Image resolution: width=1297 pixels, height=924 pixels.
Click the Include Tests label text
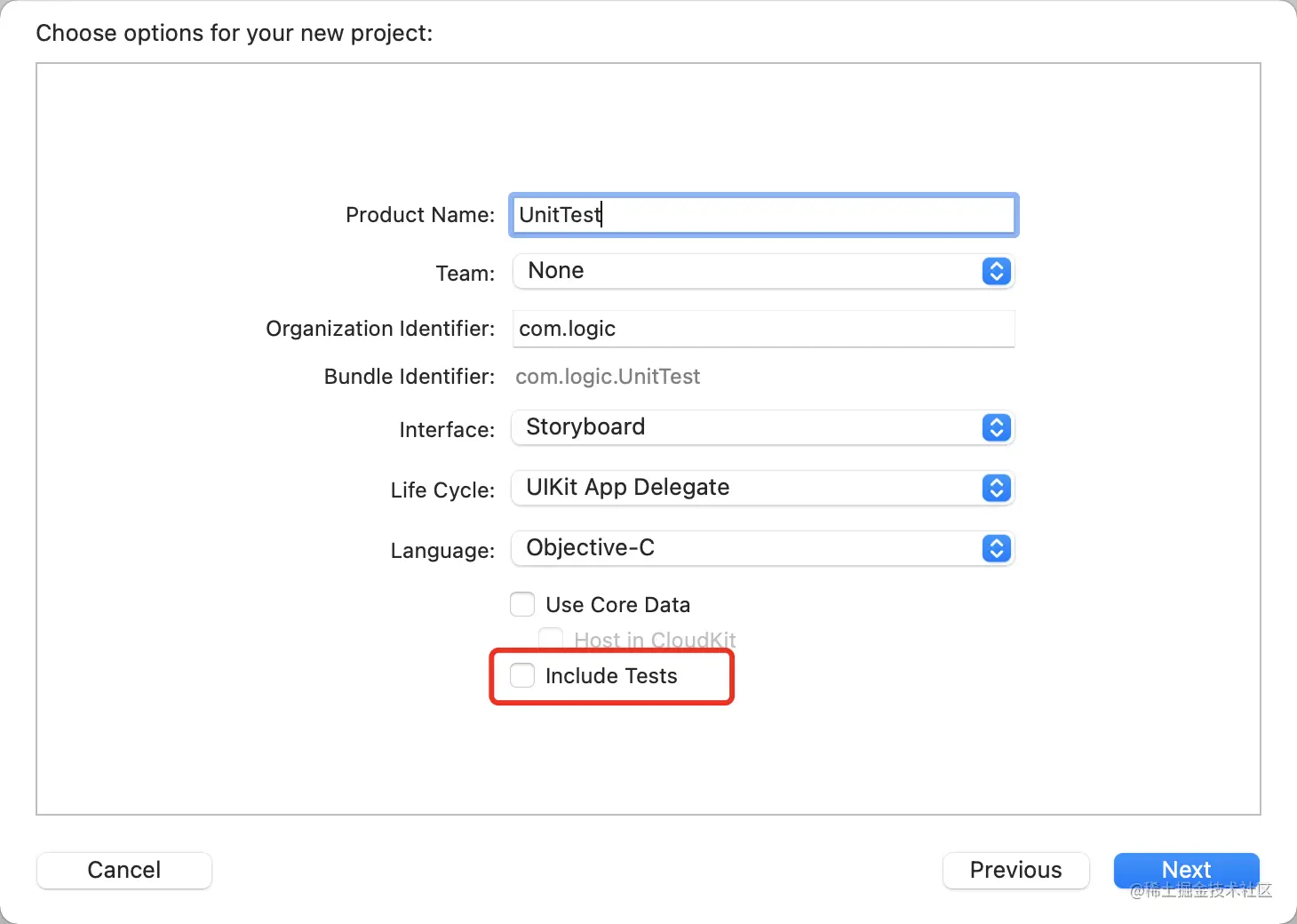(611, 676)
